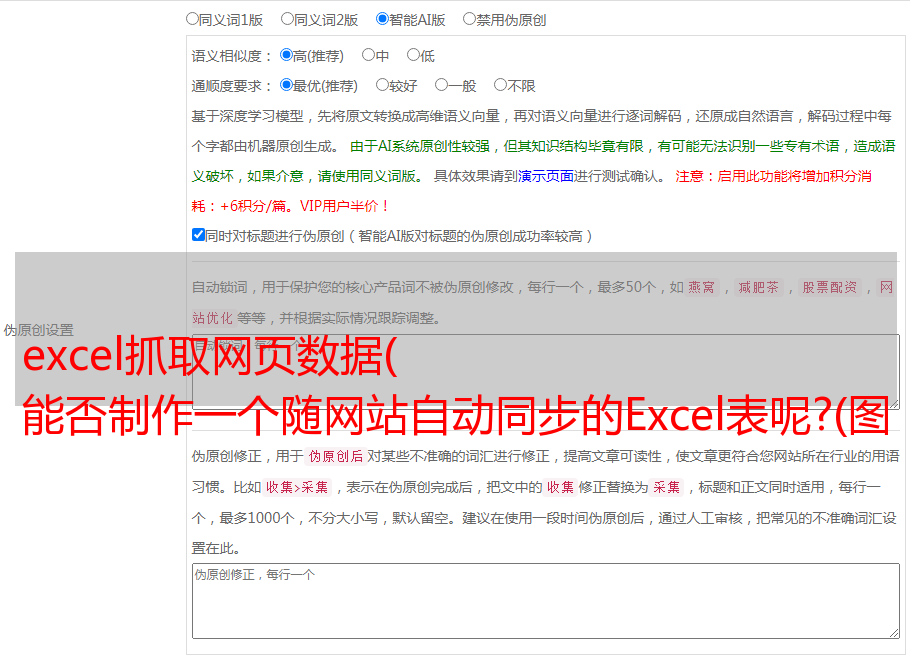Image resolution: width=911 pixels, height=658 pixels.
Task: Select the 同义词1版 radio option
Action: point(192,19)
